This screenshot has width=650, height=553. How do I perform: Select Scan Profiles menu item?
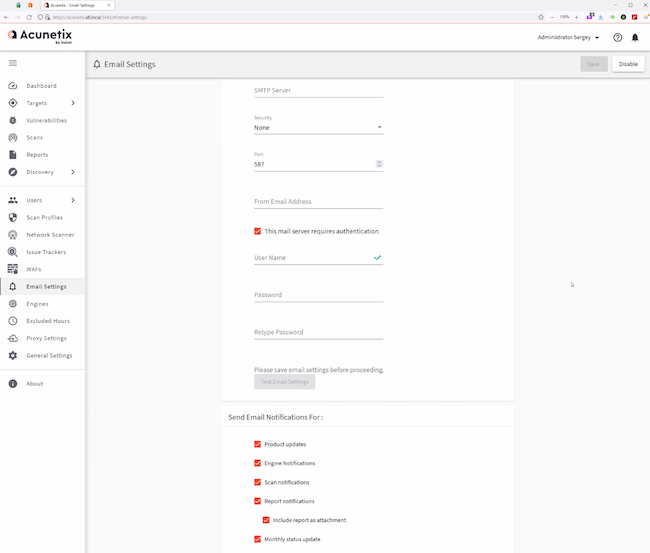pos(45,217)
